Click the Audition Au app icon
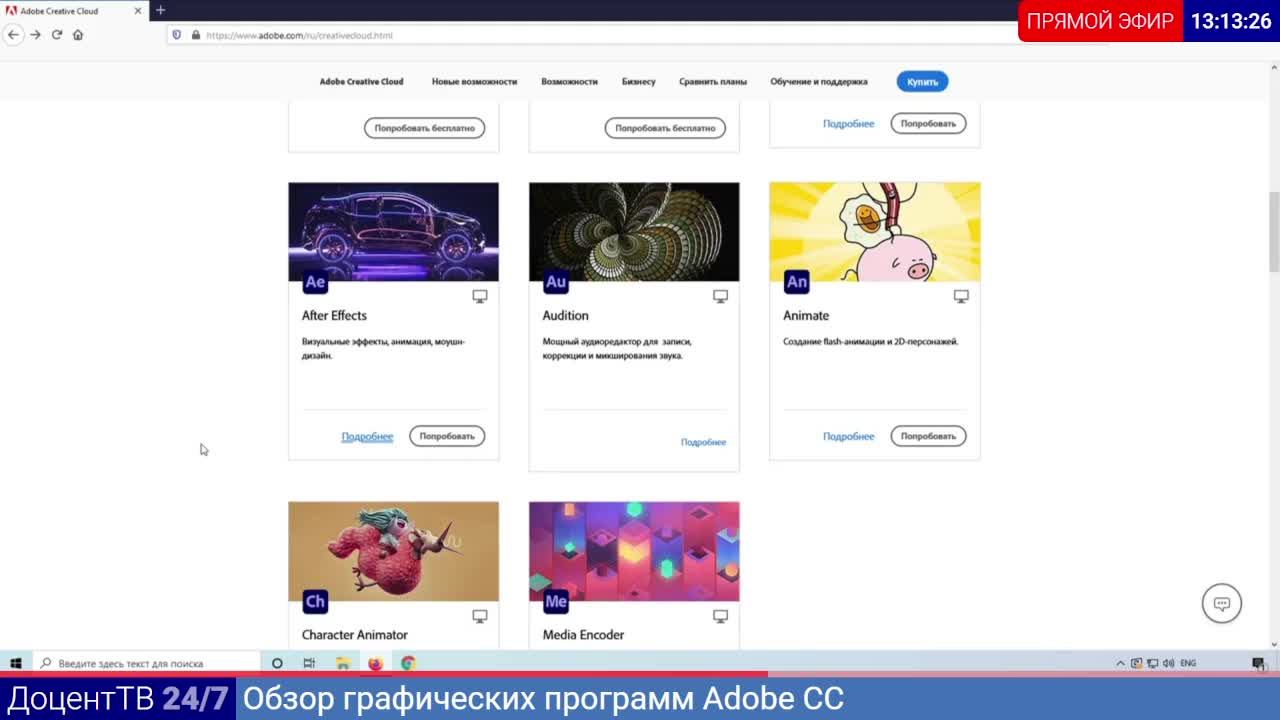 coord(556,282)
